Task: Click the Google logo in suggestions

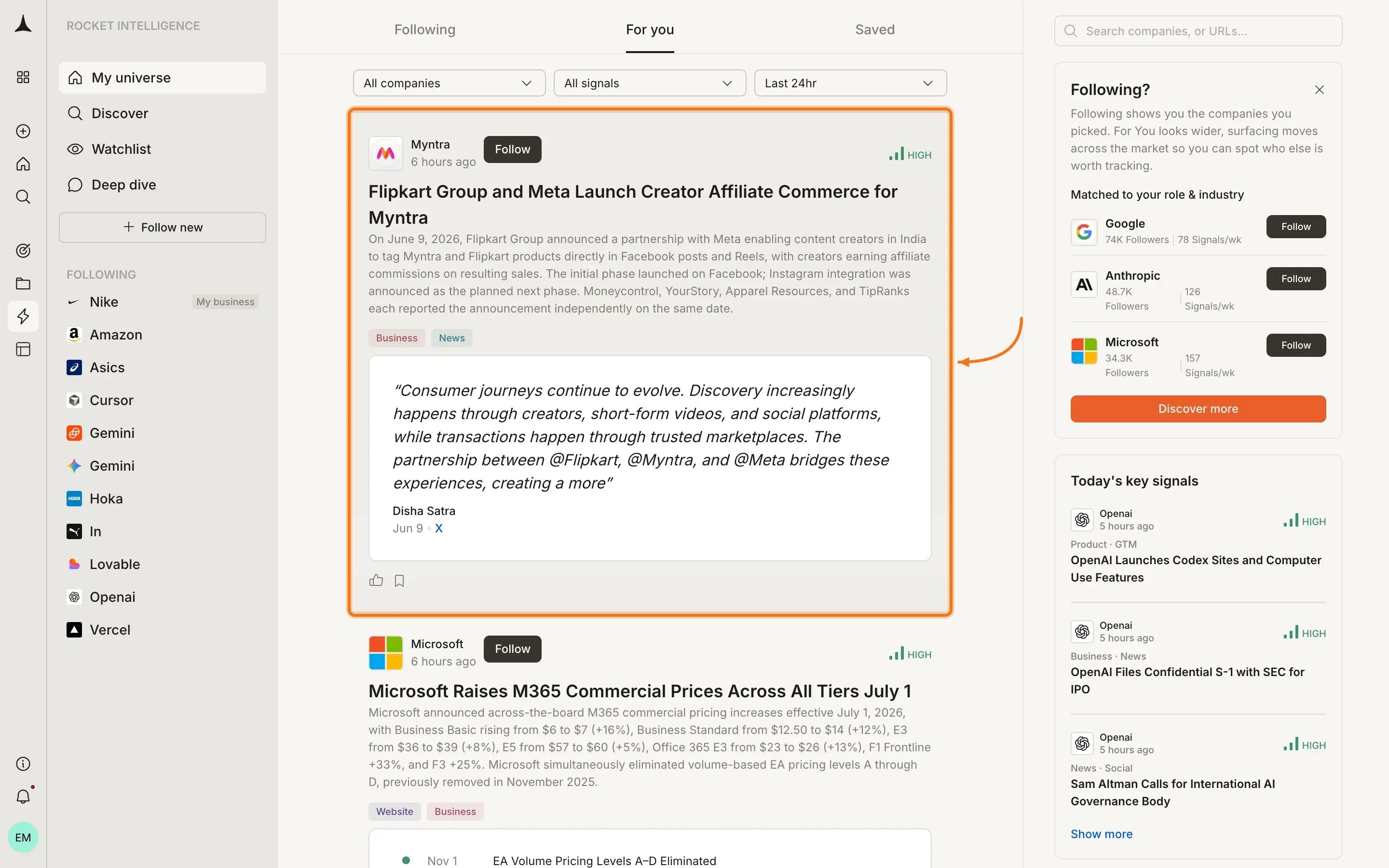Action: (1084, 232)
